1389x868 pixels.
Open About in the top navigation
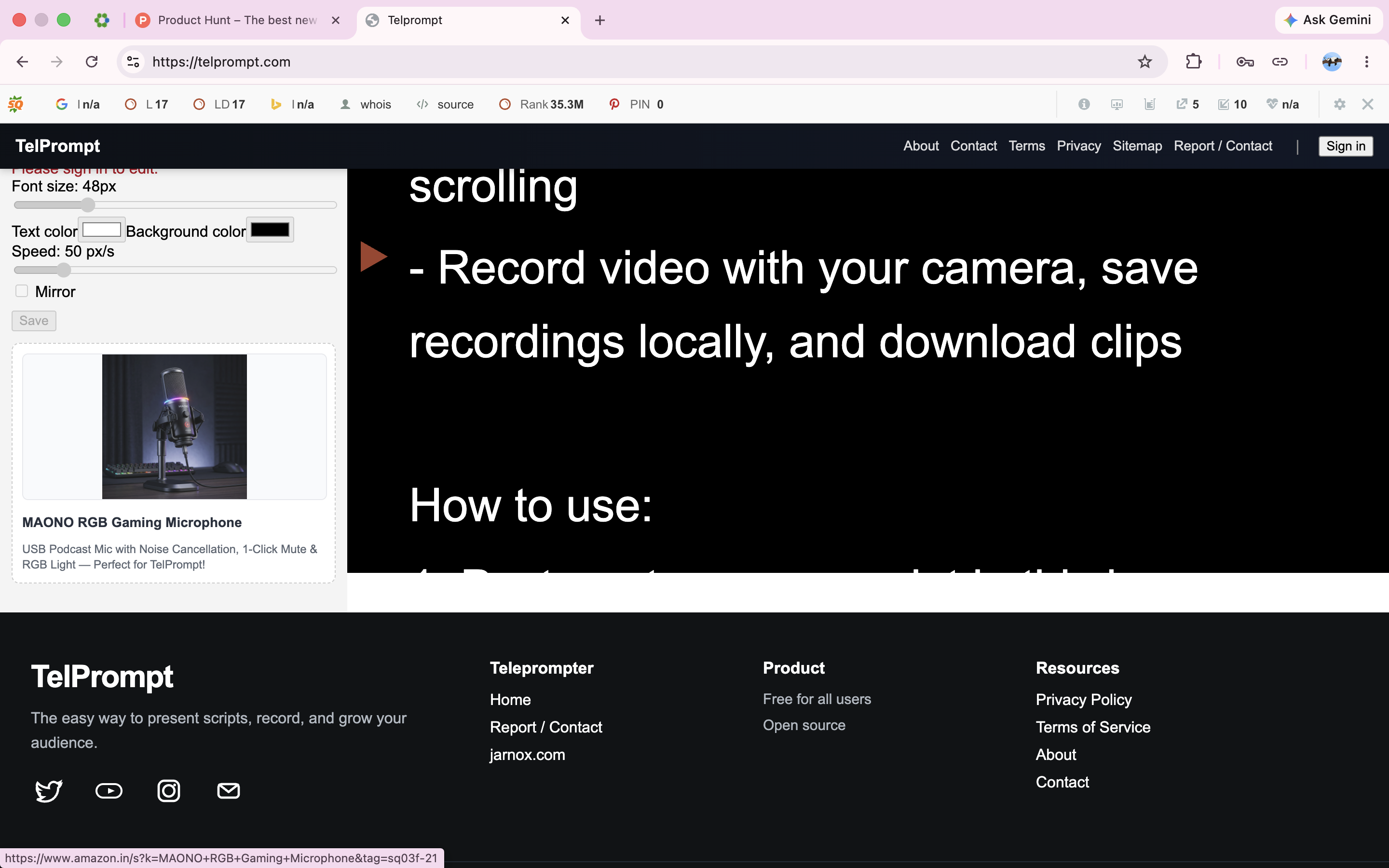pyautogui.click(x=921, y=146)
